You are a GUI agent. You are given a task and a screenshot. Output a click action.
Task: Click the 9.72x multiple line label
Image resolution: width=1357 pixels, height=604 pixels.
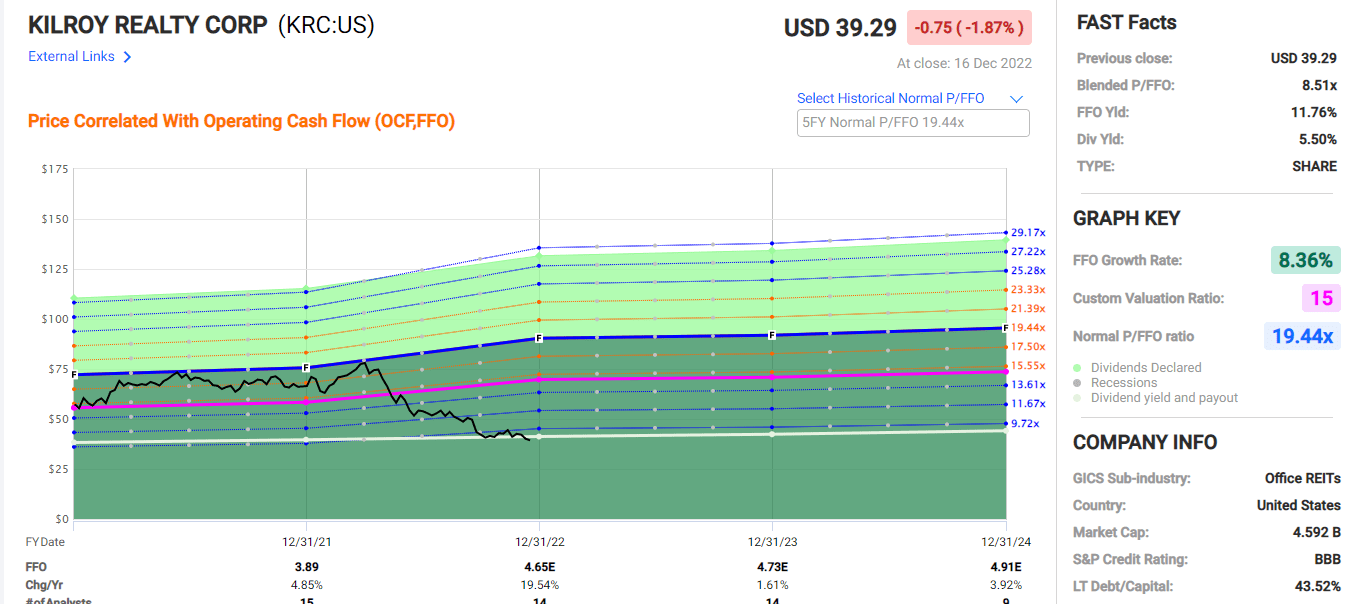click(1025, 424)
